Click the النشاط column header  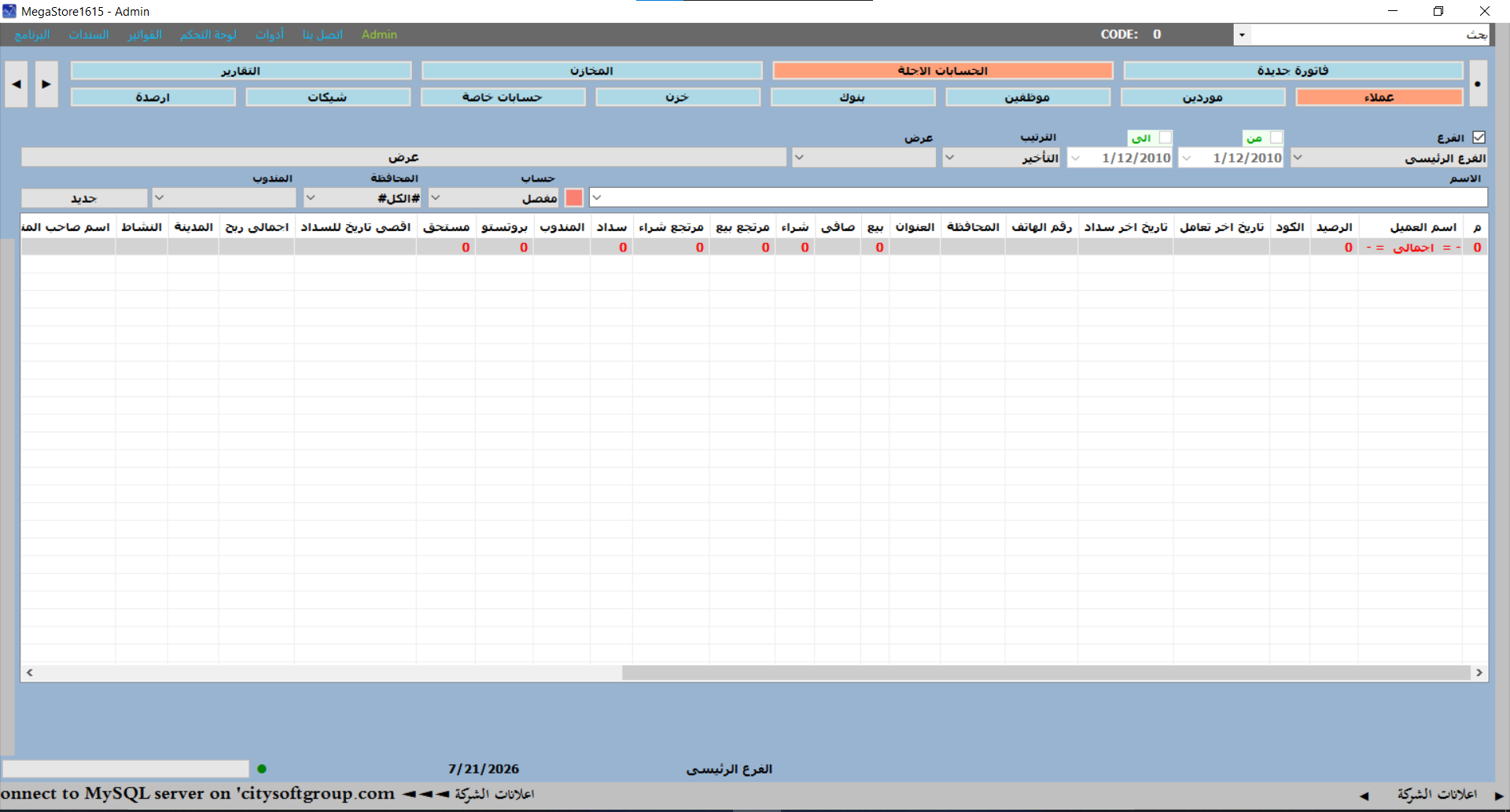(x=142, y=227)
